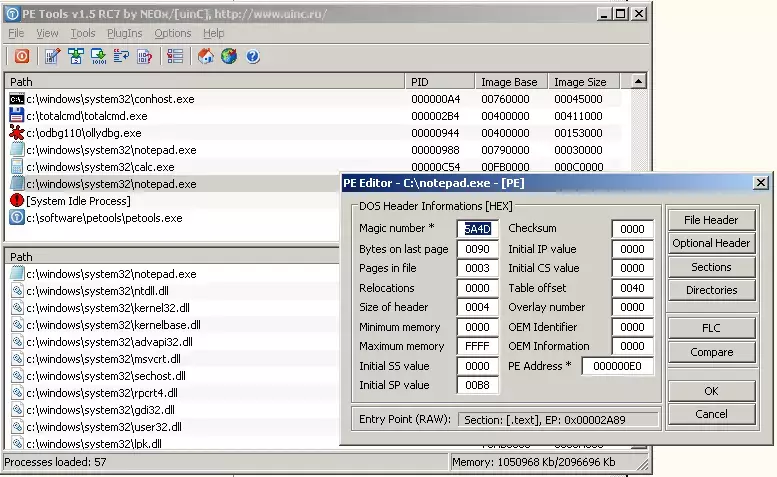Click the Pages in file field
The height and width of the screenshot is (477, 777).
[477, 268]
